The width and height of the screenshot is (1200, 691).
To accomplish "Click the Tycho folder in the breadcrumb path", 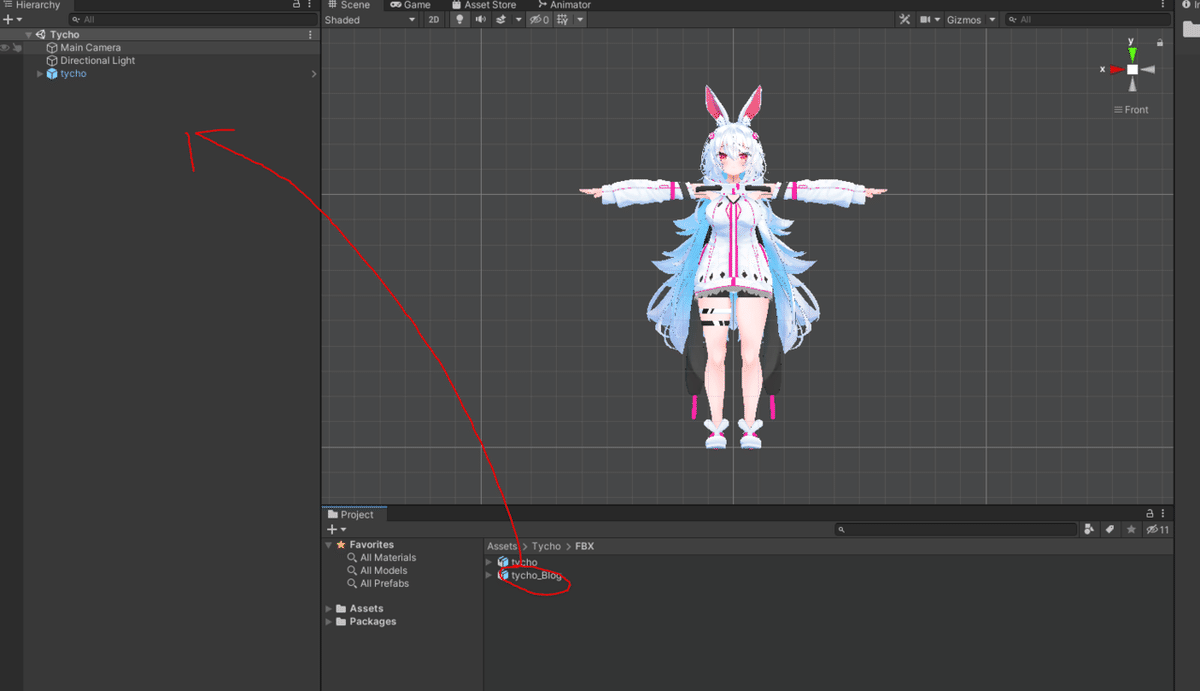I will click(x=546, y=547).
